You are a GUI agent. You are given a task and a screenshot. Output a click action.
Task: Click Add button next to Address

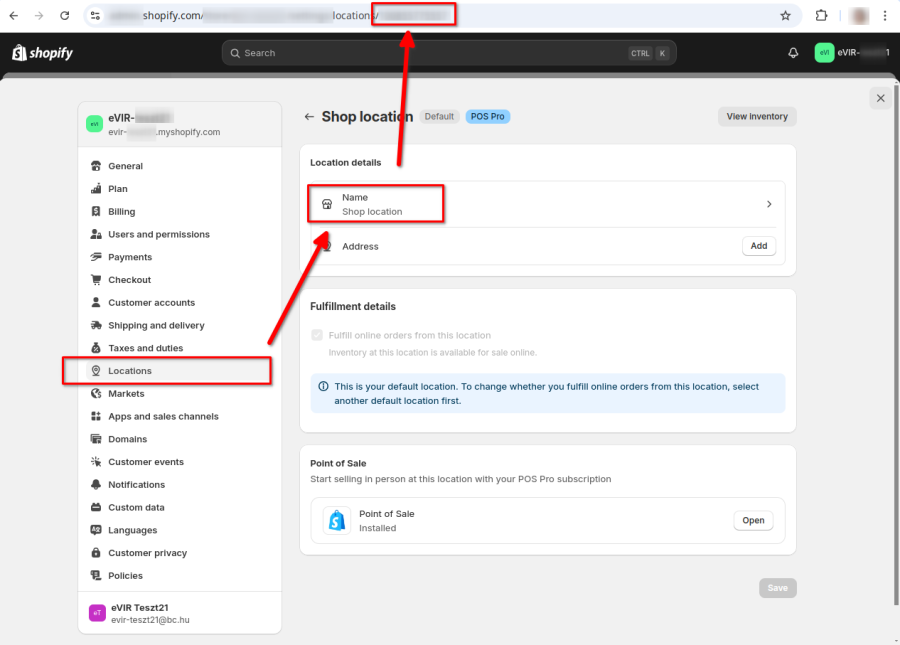pyautogui.click(x=759, y=246)
